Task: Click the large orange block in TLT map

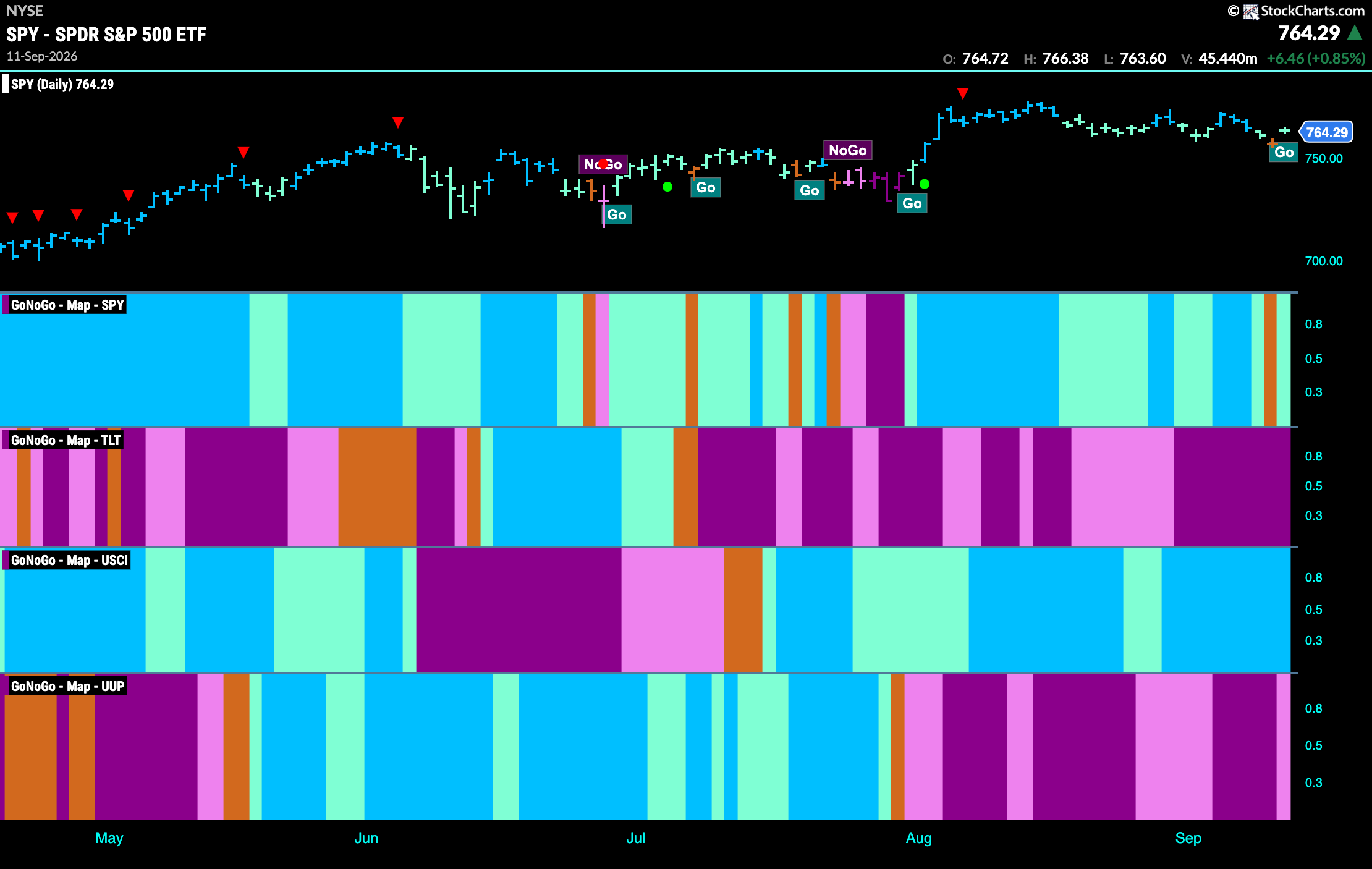Action: [377, 487]
